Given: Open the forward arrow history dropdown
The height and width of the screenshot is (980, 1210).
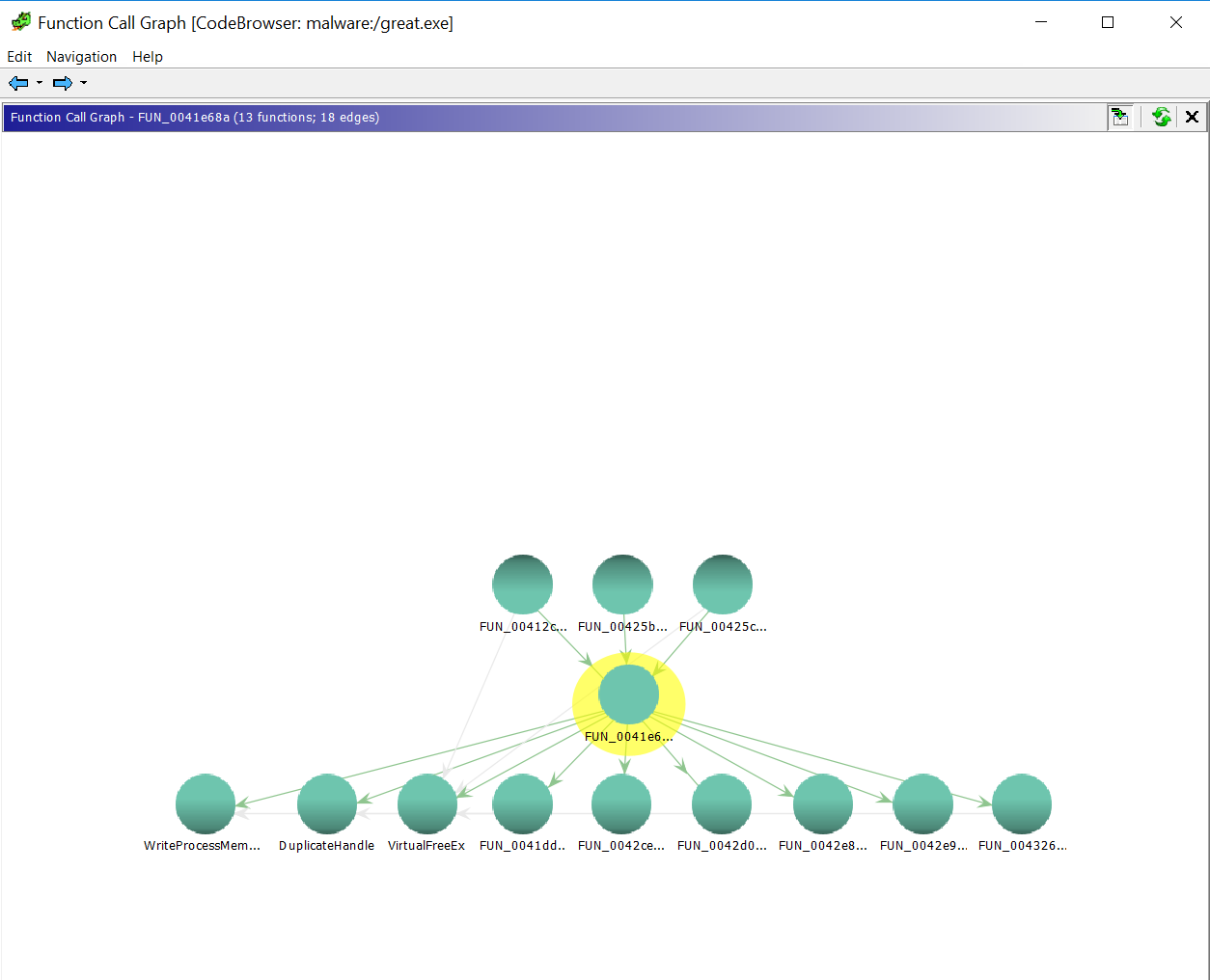Looking at the screenshot, I should coord(84,83).
